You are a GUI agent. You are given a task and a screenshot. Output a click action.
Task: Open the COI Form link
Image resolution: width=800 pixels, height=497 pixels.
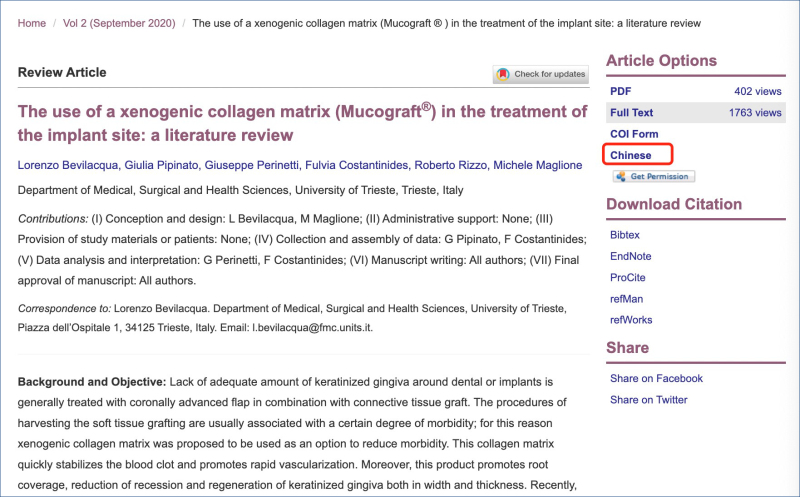[634, 134]
